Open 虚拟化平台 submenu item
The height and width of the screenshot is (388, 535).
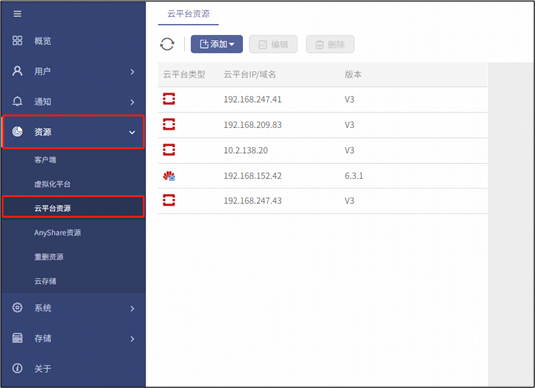pyautogui.click(x=73, y=184)
